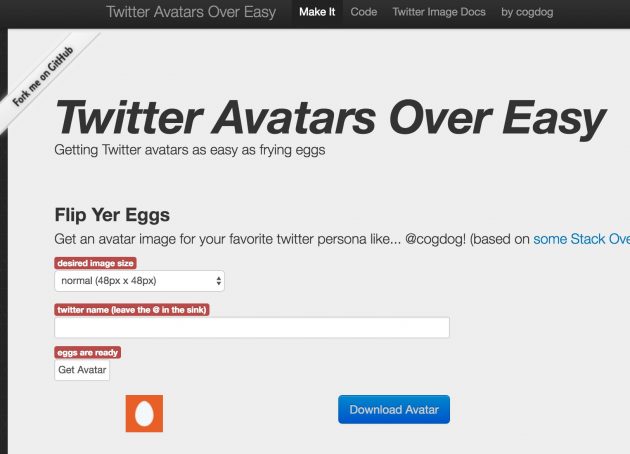
Task: Open the Code nav item
Action: coord(364,12)
